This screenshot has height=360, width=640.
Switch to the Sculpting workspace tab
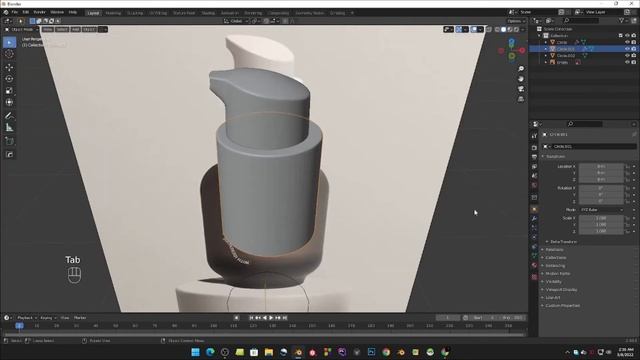pyautogui.click(x=135, y=13)
